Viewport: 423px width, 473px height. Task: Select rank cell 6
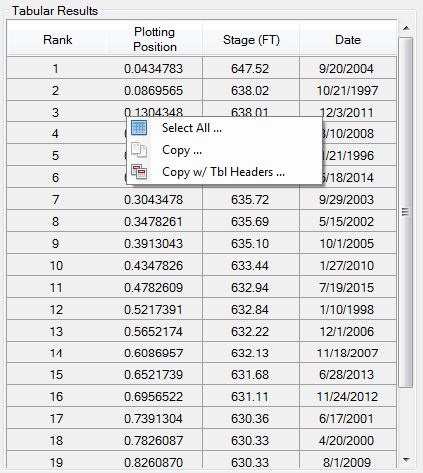(56, 177)
